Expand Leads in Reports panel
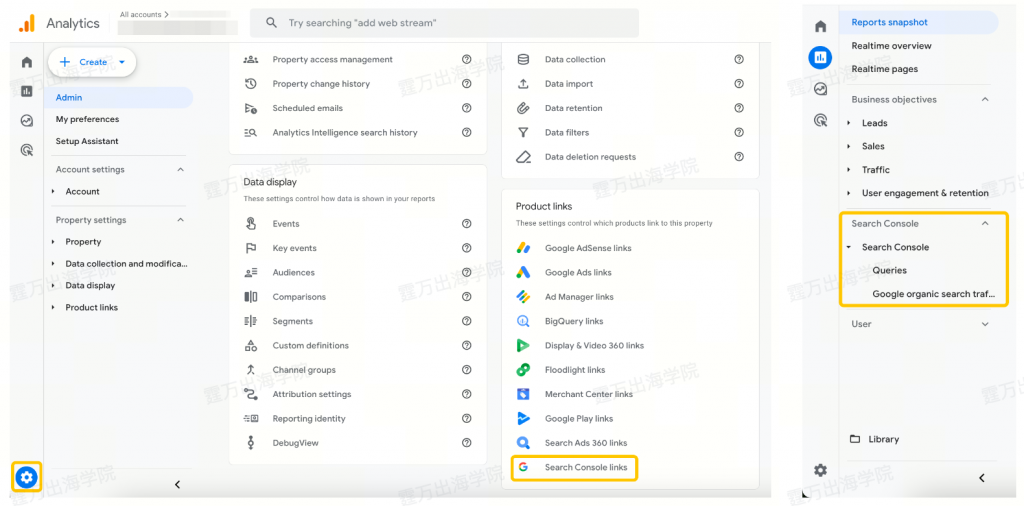The width and height of the screenshot is (1024, 506). 849,123
